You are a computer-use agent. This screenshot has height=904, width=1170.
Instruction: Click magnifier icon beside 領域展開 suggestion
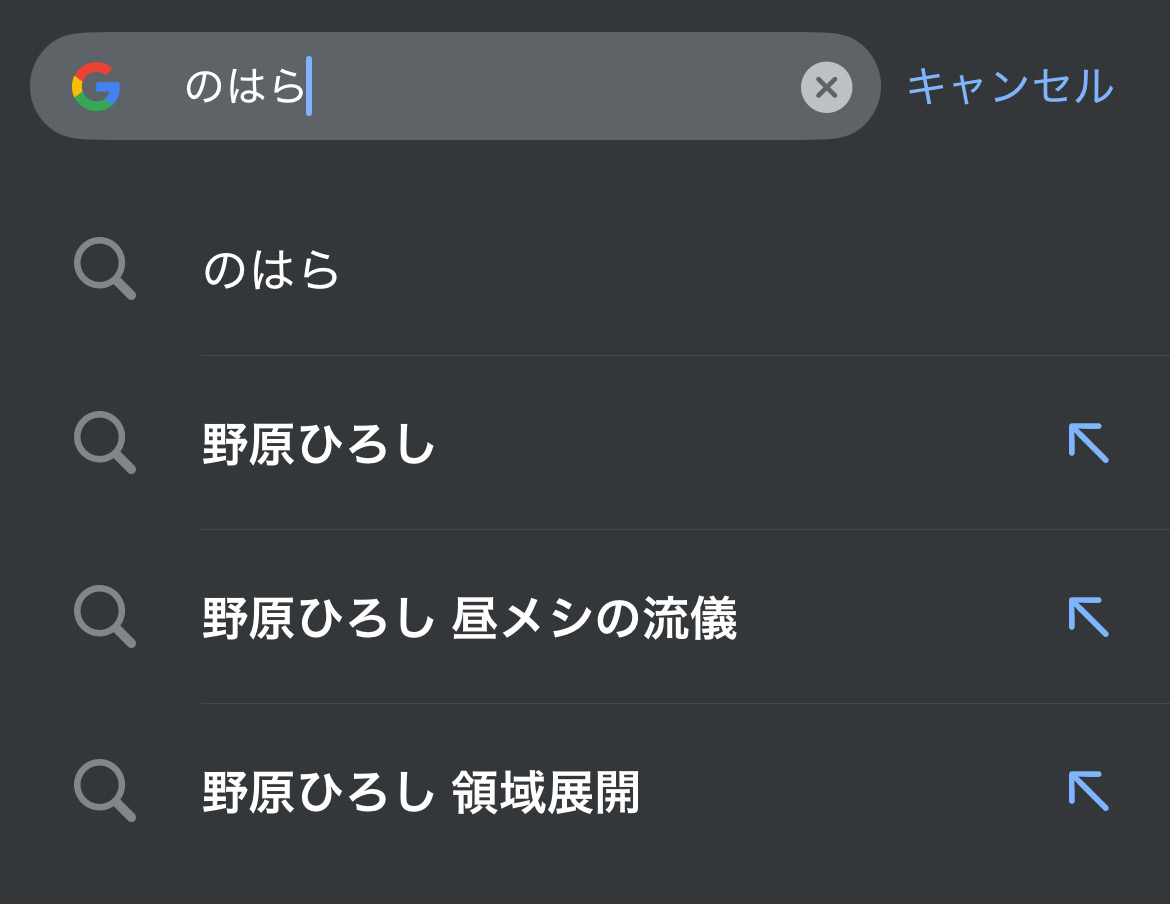(104, 790)
